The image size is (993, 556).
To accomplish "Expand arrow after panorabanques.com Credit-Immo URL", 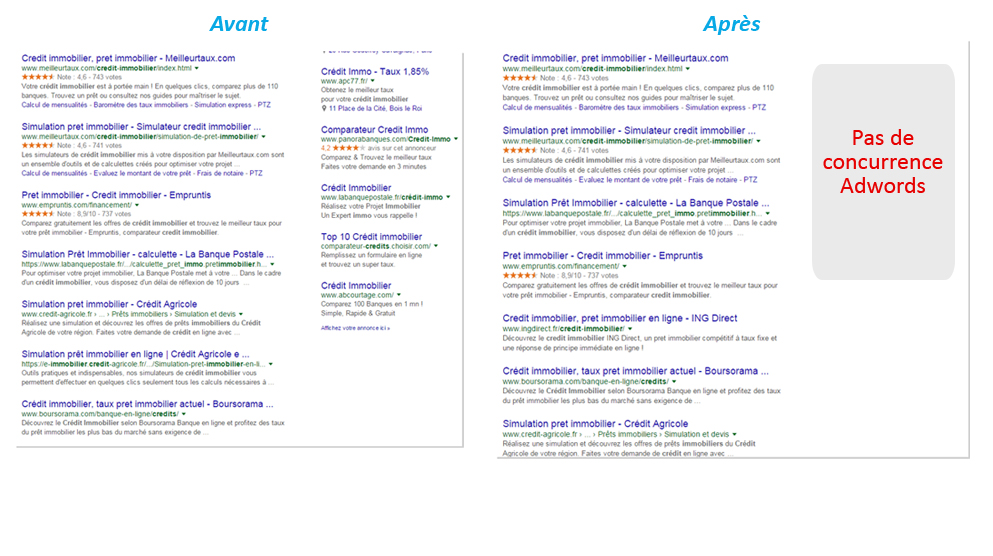I will (x=455, y=139).
